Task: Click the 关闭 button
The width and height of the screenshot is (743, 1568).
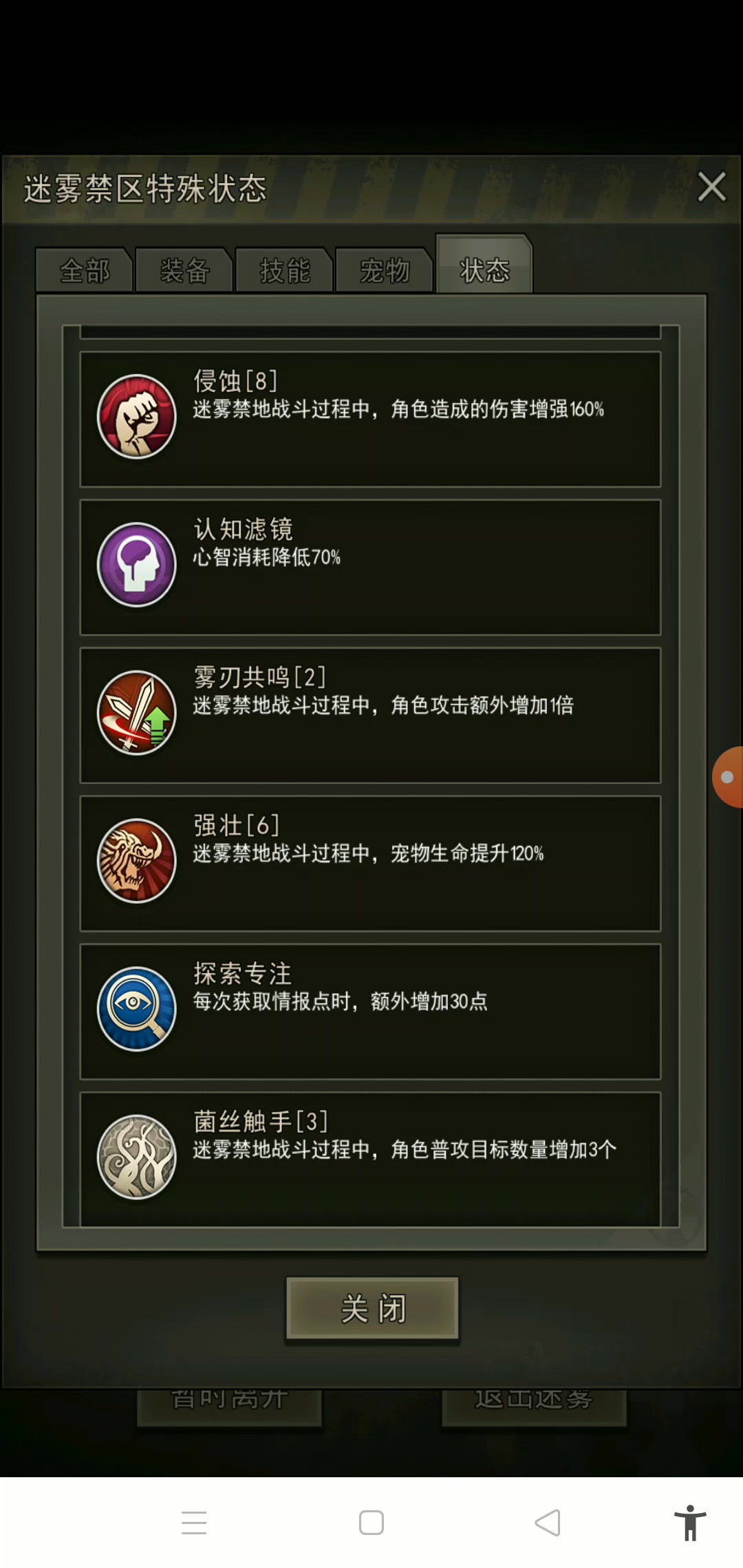Action: tap(372, 1308)
